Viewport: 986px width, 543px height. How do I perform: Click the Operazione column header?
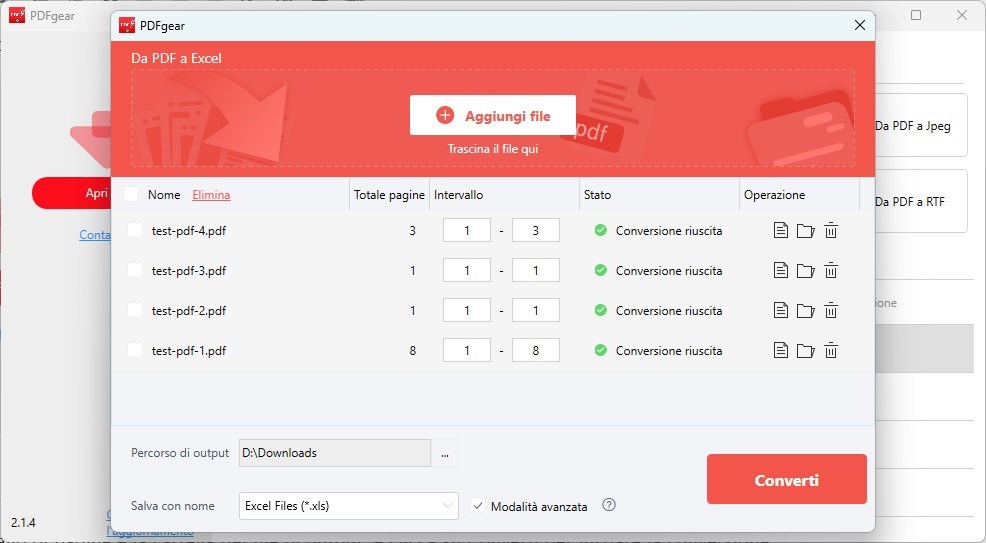pos(774,195)
